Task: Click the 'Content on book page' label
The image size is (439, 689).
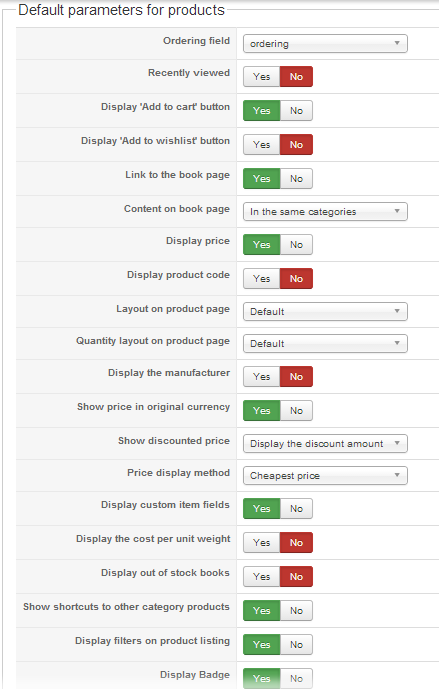Action: 177,209
